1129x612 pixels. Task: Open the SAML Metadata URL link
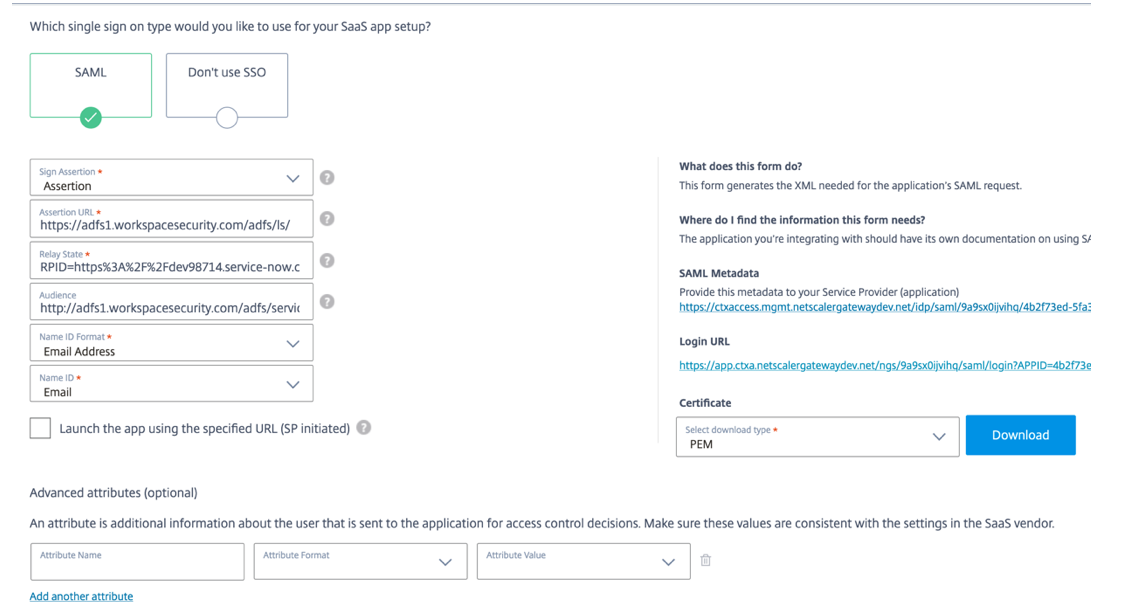tap(884, 307)
